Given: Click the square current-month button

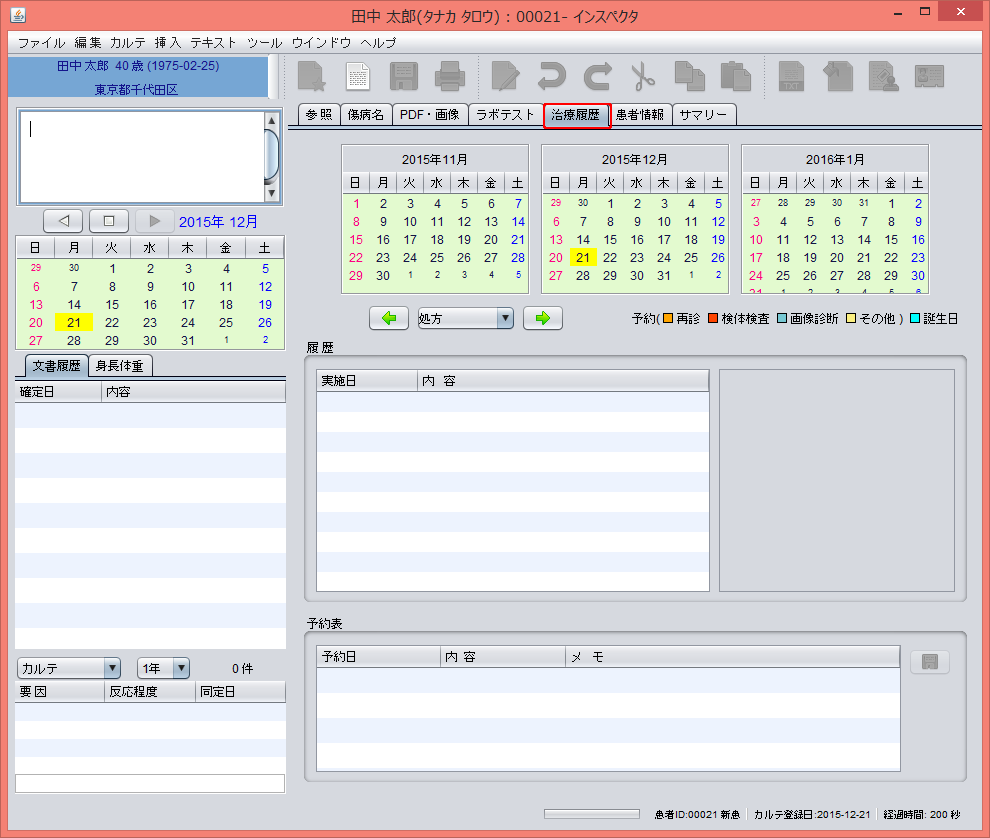Looking at the screenshot, I should [109, 221].
